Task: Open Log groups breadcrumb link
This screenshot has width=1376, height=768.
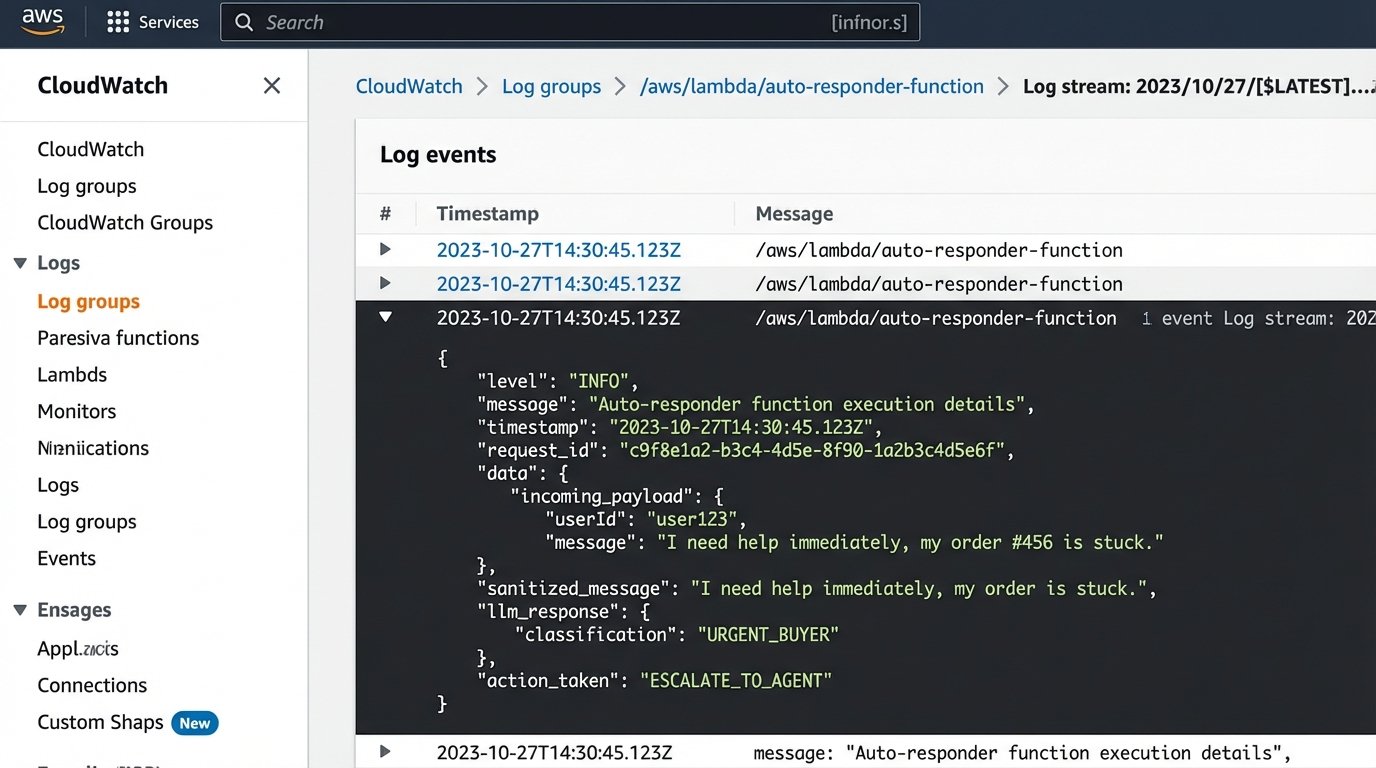Action: click(x=551, y=86)
